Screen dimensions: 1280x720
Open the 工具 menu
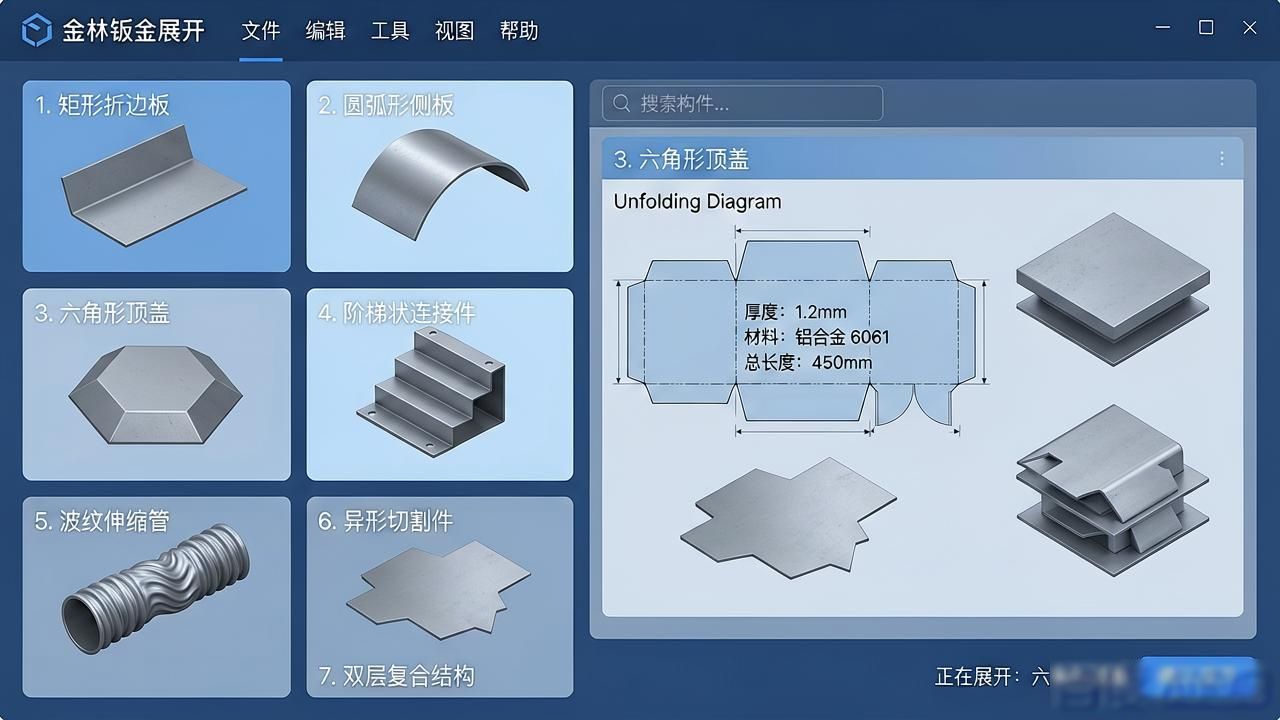coord(390,31)
